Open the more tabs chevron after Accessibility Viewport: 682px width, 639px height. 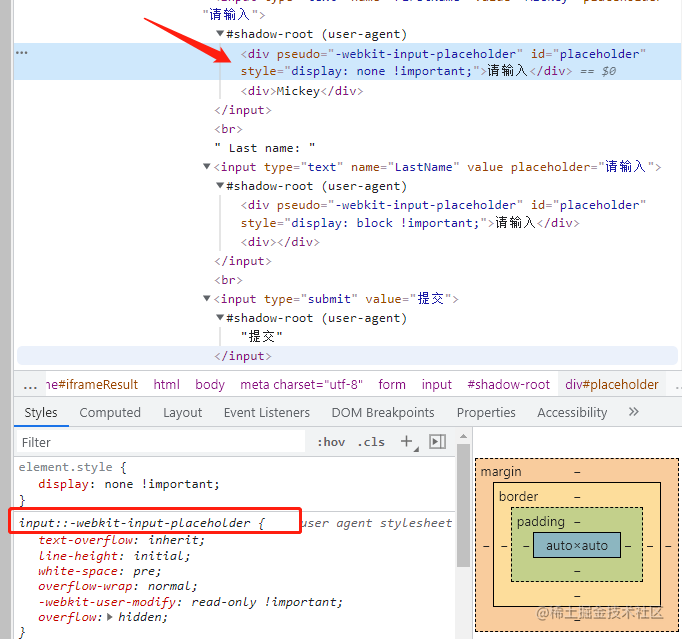(x=633, y=412)
